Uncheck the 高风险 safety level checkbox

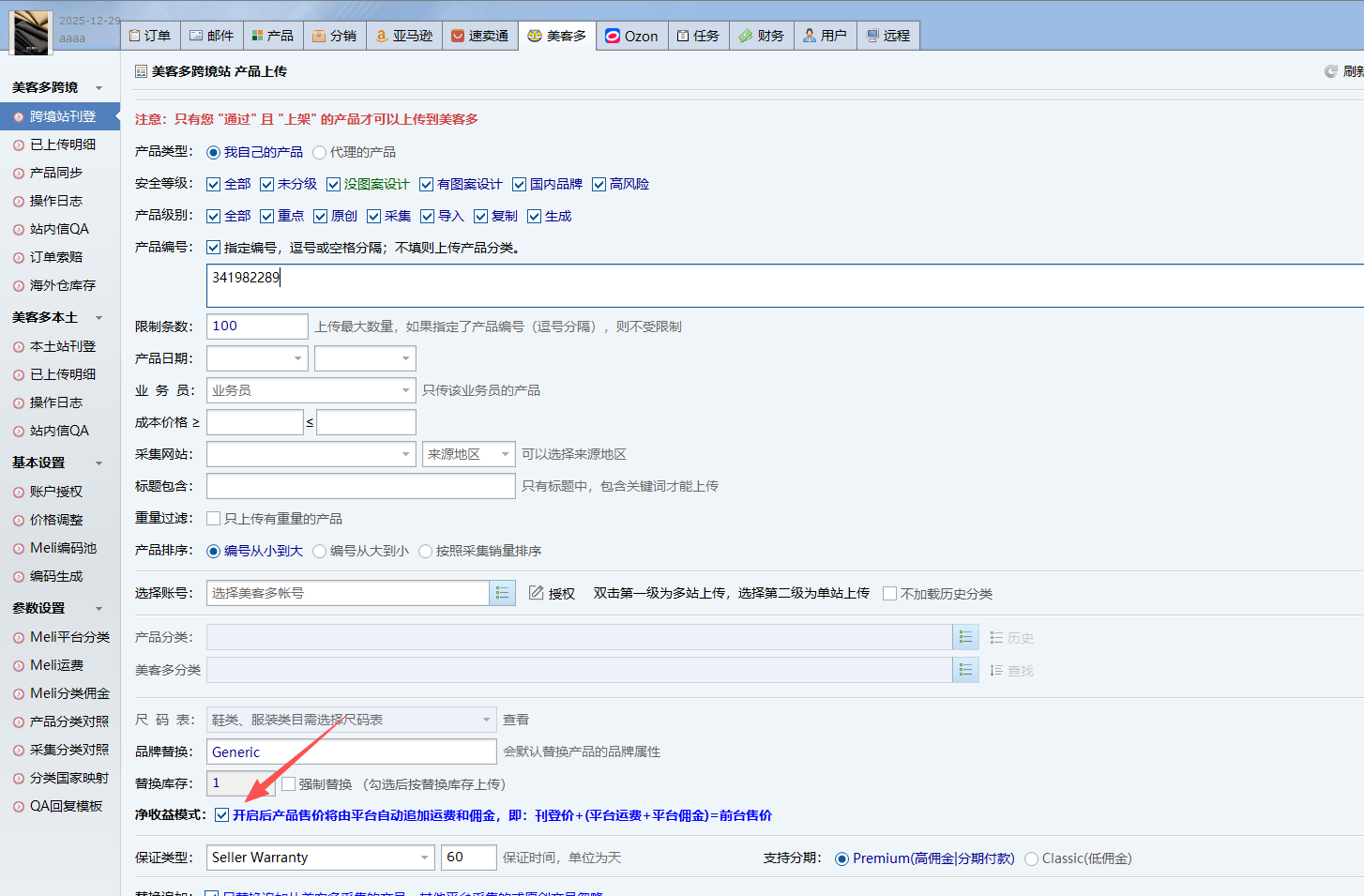[599, 184]
